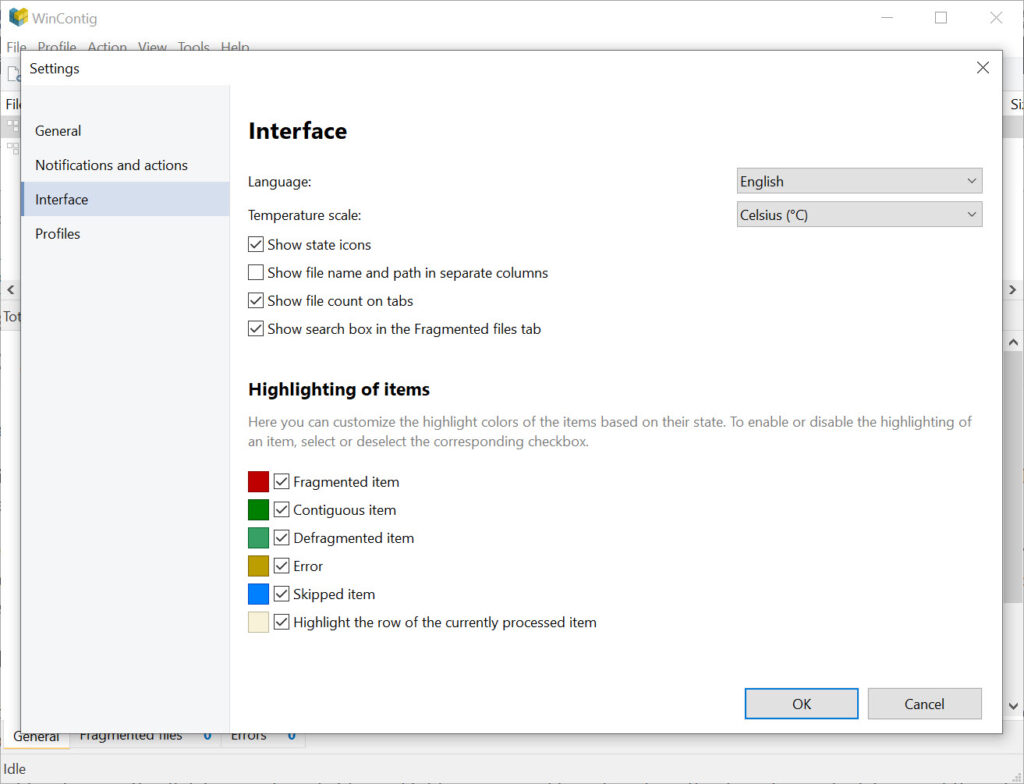Open the General settings page
The height and width of the screenshot is (784, 1024).
pyautogui.click(x=125, y=131)
